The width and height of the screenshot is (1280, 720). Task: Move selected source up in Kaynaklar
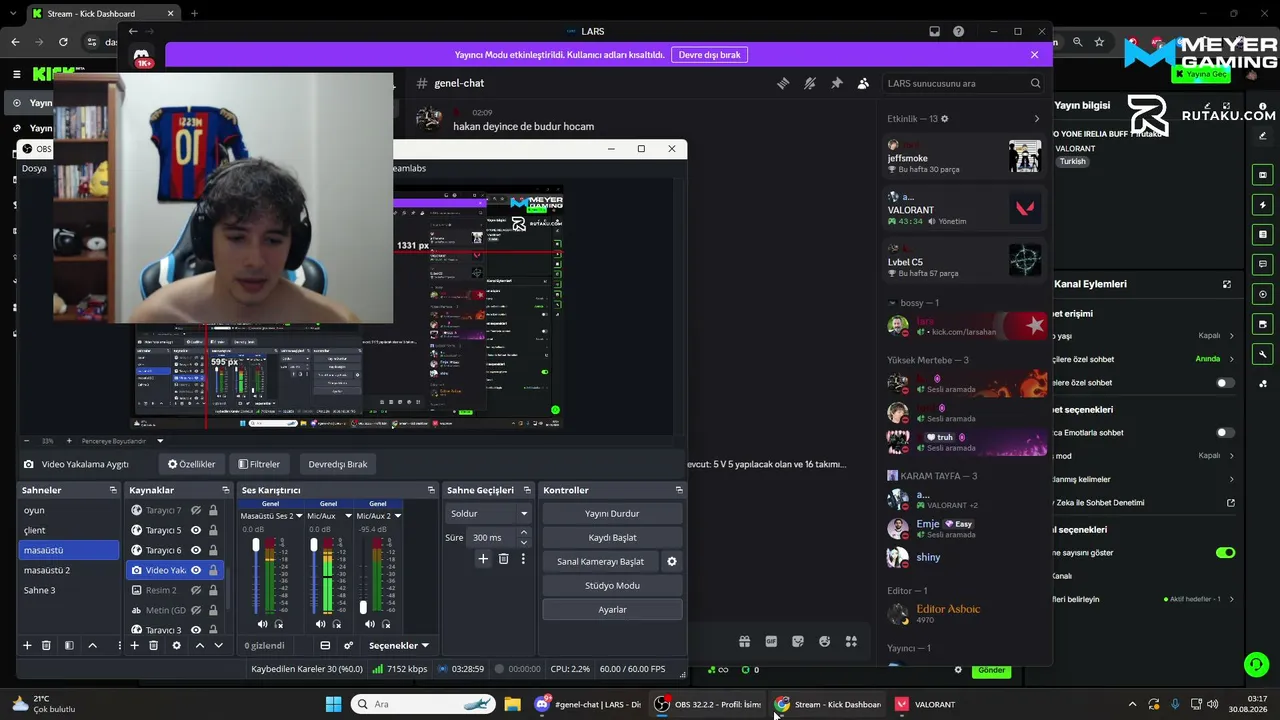tap(200, 645)
